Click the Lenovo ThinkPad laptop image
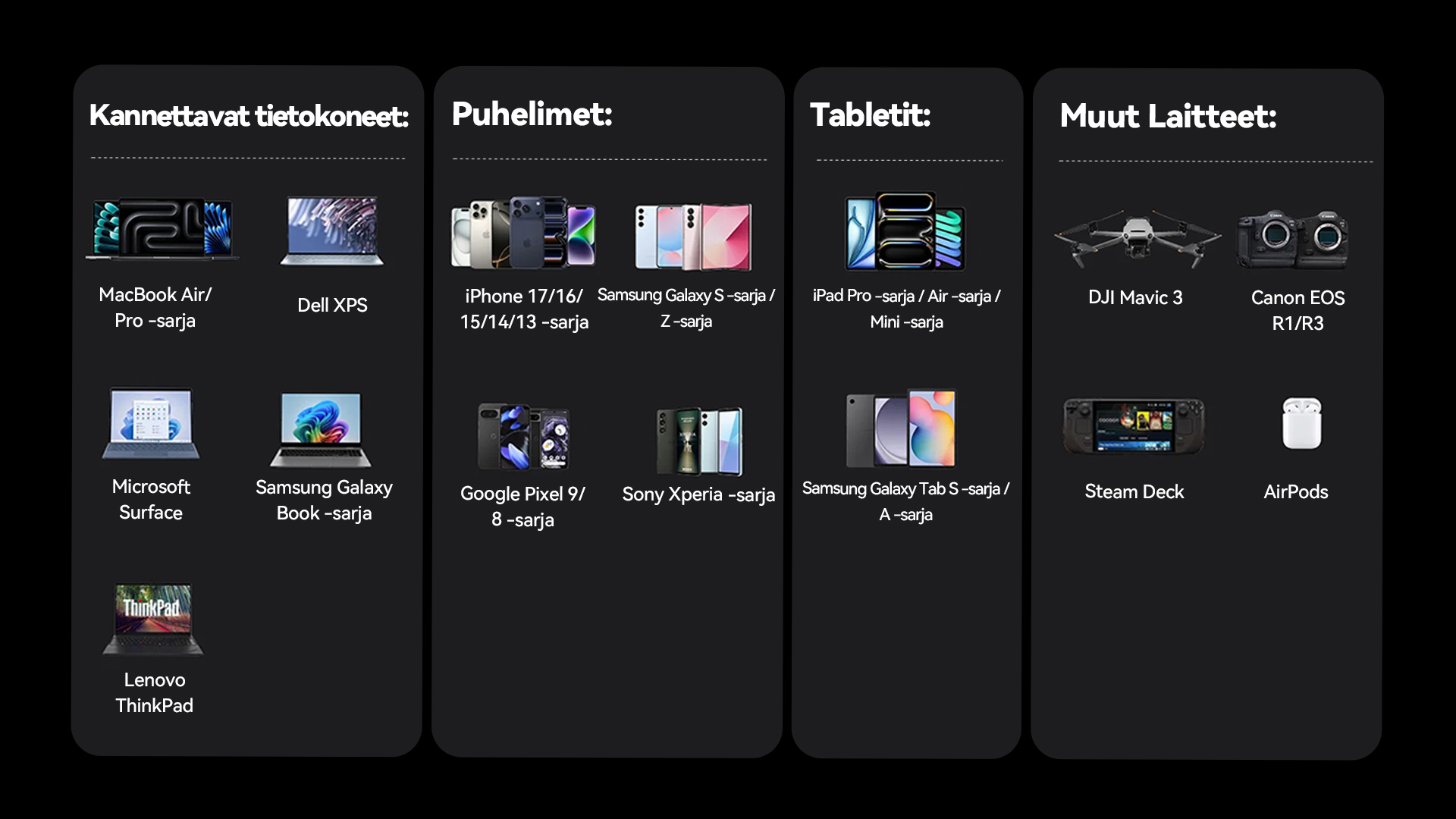The height and width of the screenshot is (819, 1456). tap(153, 619)
